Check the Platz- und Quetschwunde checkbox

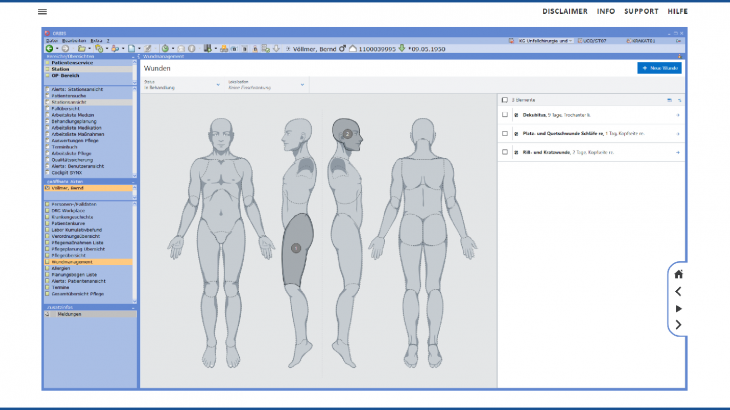coord(504,133)
